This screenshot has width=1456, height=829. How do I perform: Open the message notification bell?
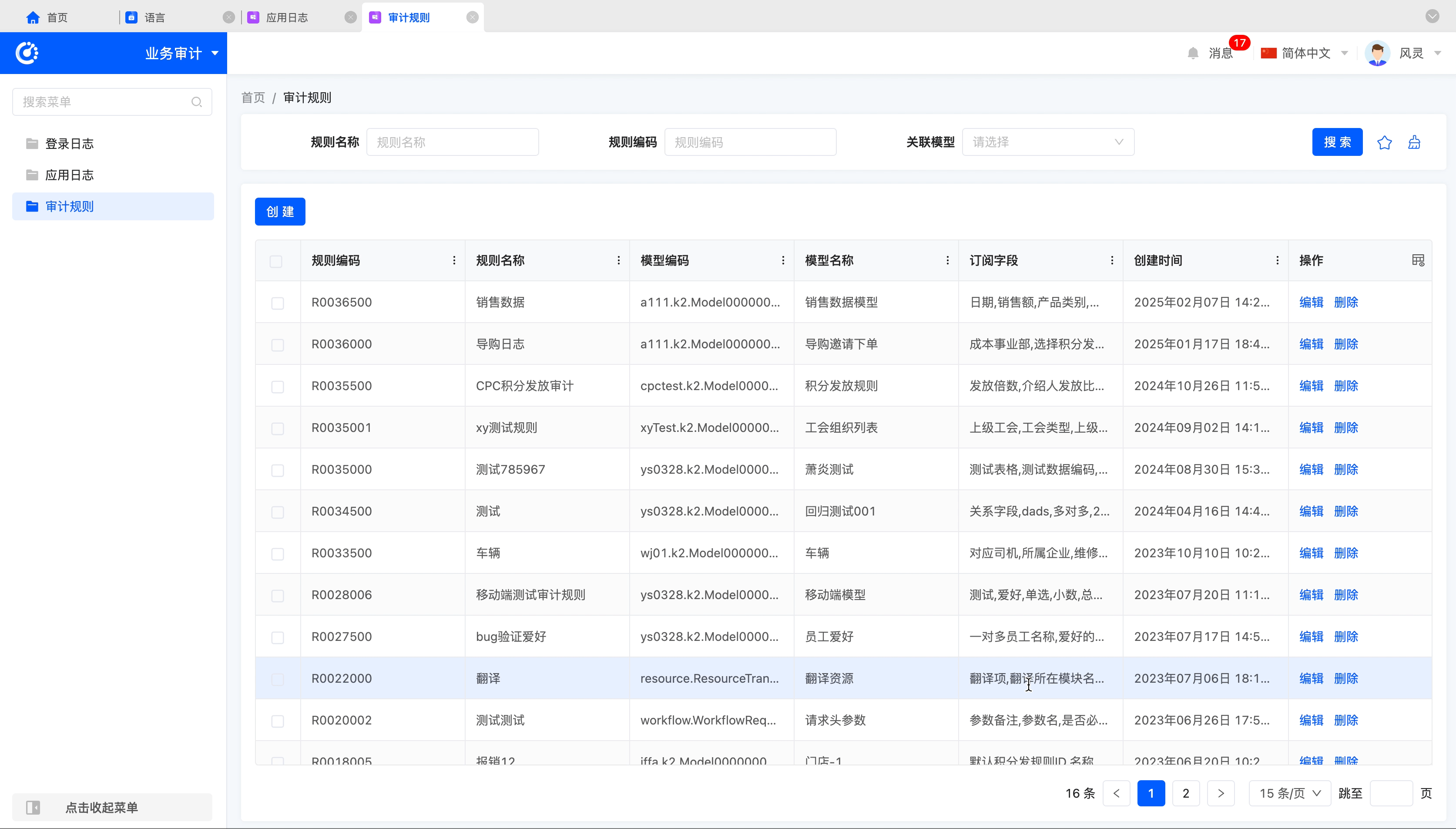[1193, 53]
